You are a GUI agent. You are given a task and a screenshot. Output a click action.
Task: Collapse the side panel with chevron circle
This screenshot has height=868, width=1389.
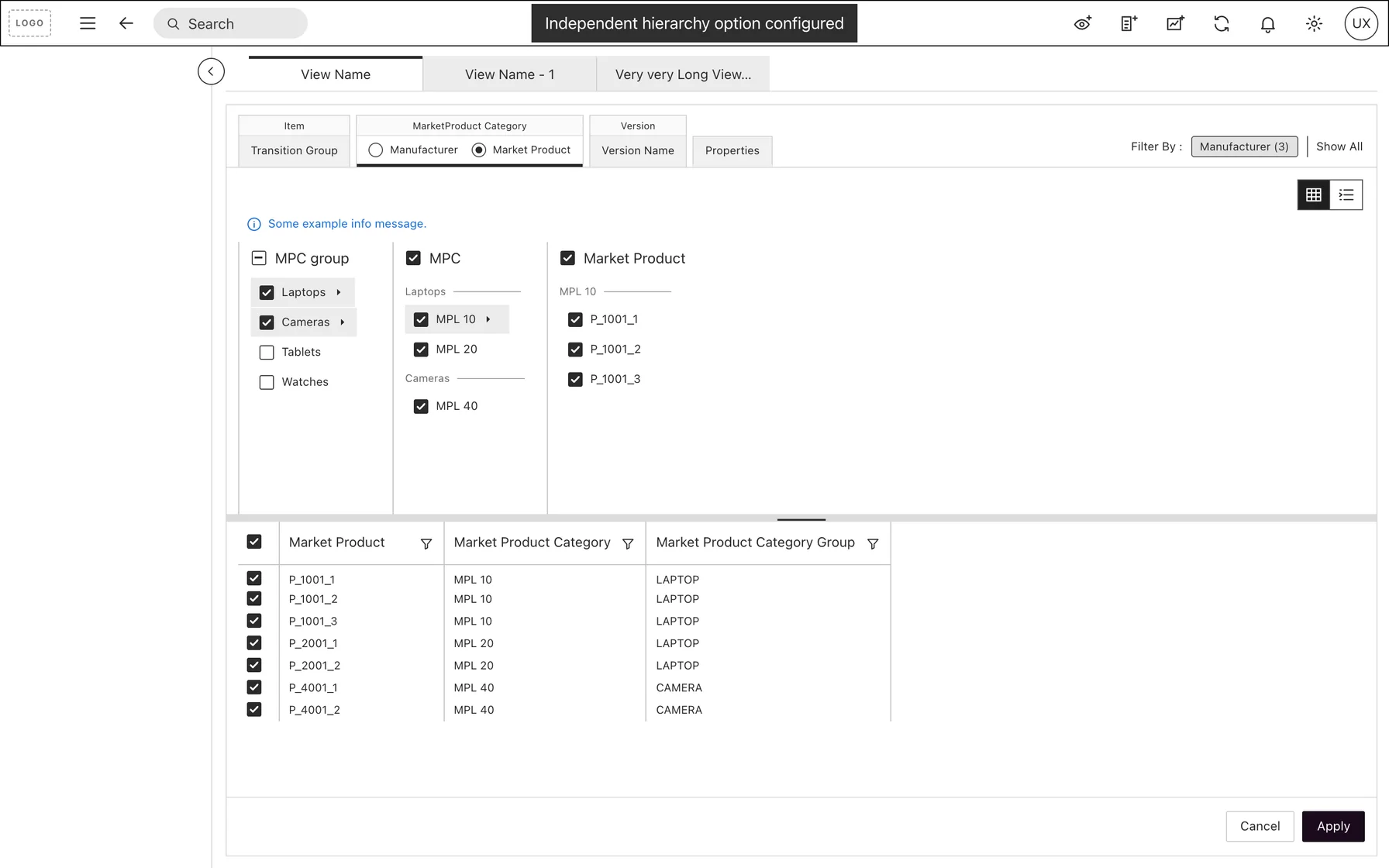[x=211, y=71]
